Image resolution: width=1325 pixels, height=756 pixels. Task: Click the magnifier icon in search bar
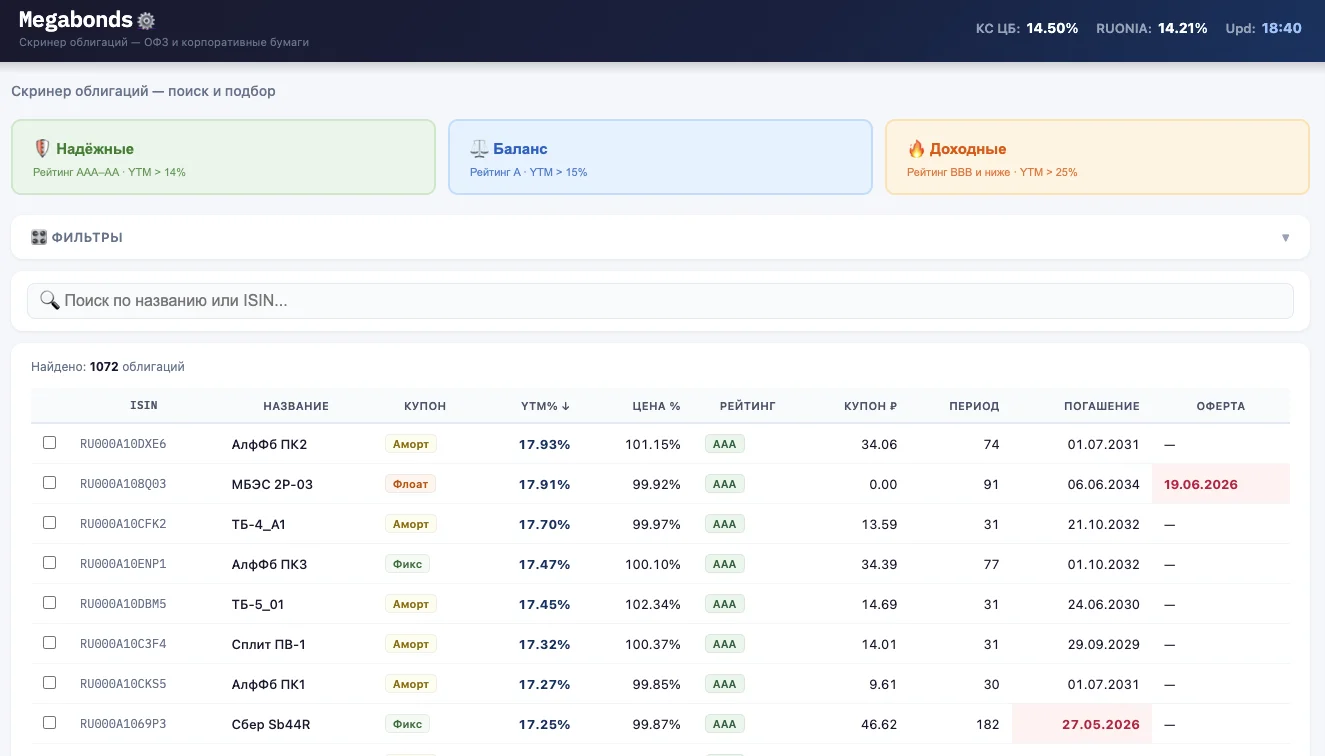click(49, 300)
